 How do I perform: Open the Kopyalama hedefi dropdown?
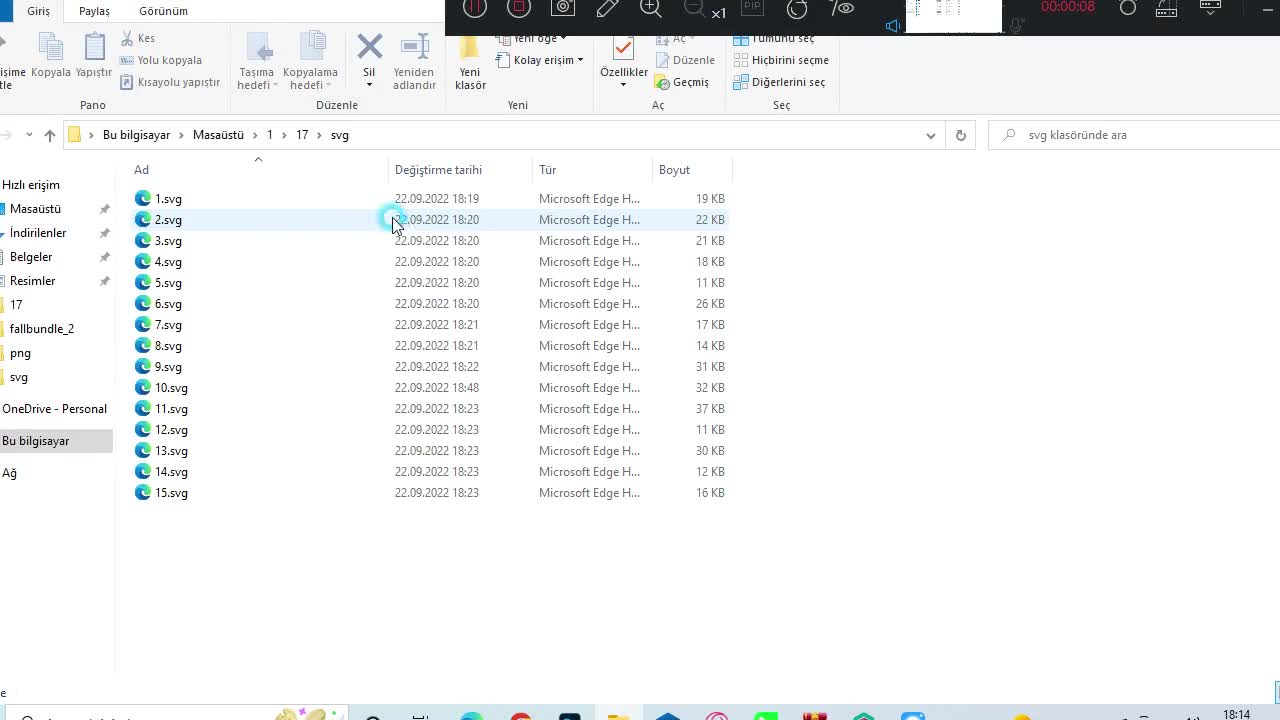coord(310,62)
